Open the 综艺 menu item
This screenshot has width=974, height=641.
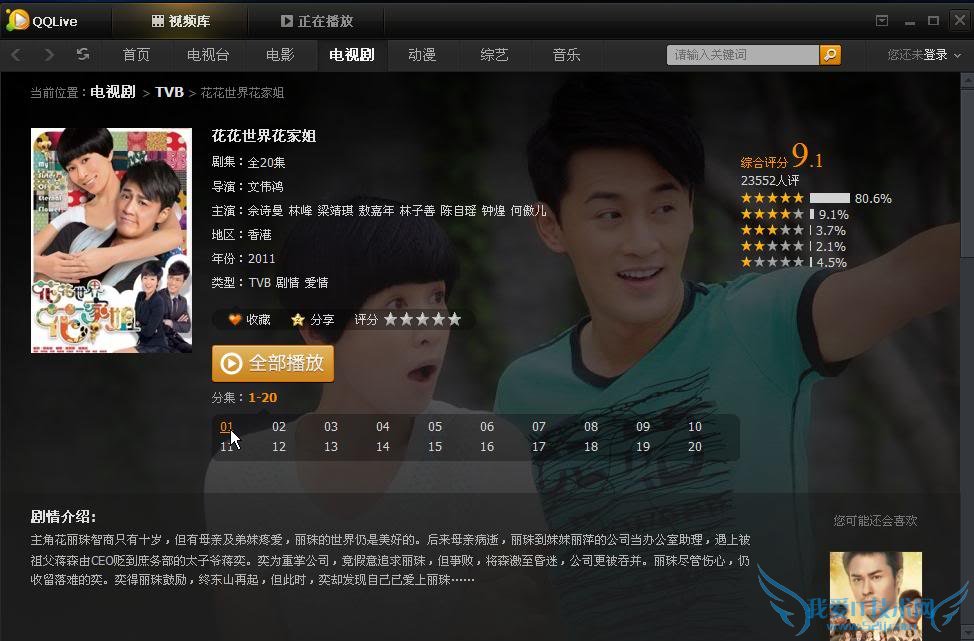(494, 55)
